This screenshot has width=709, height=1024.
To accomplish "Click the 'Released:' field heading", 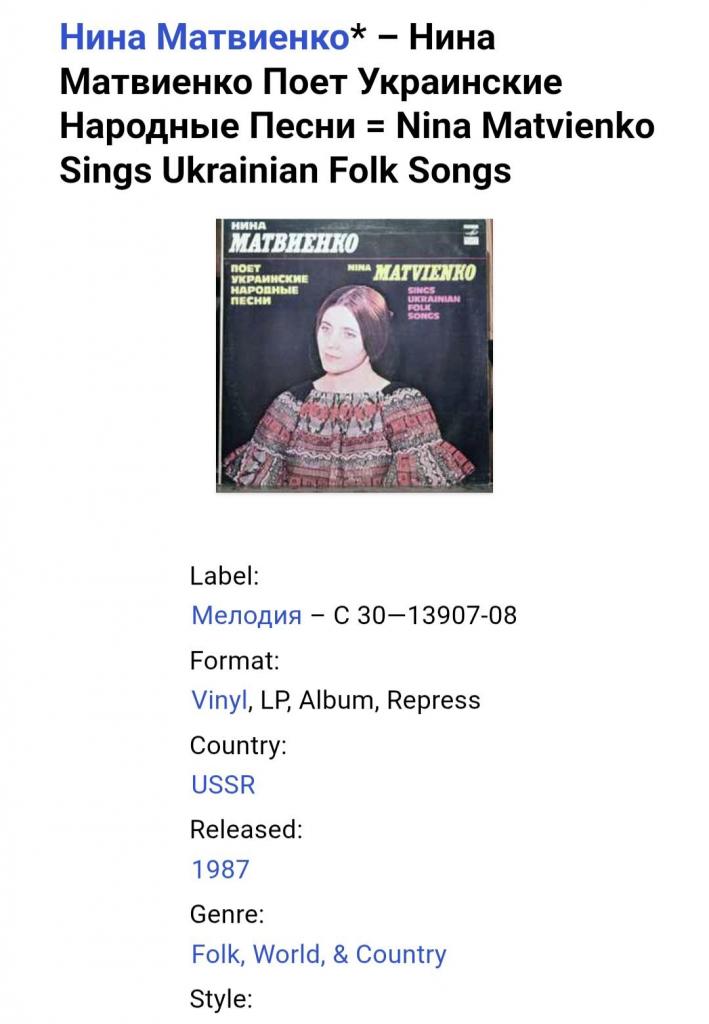I will pyautogui.click(x=246, y=829).
